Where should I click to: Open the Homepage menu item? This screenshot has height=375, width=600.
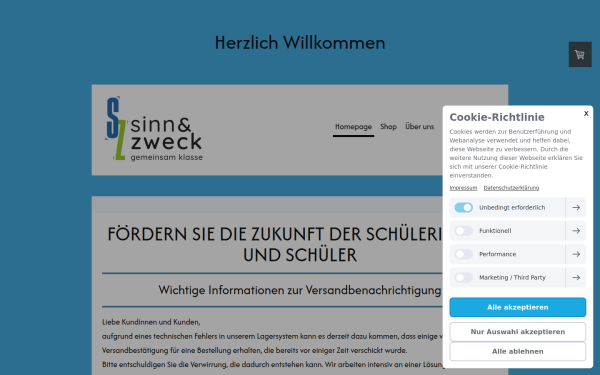(353, 127)
